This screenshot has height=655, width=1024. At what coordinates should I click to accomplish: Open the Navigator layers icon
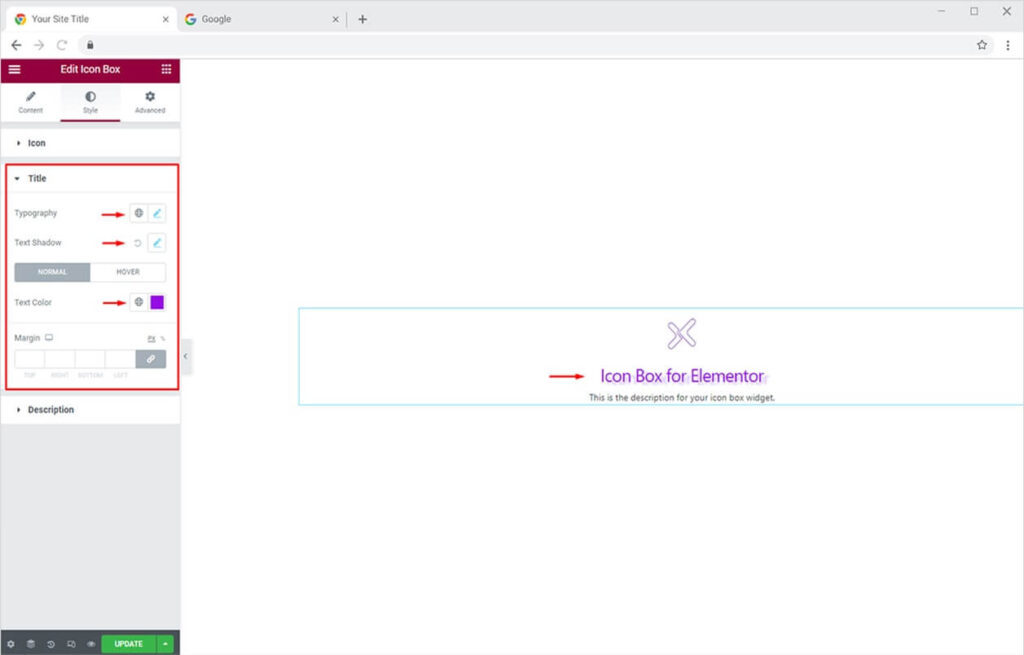[30, 644]
